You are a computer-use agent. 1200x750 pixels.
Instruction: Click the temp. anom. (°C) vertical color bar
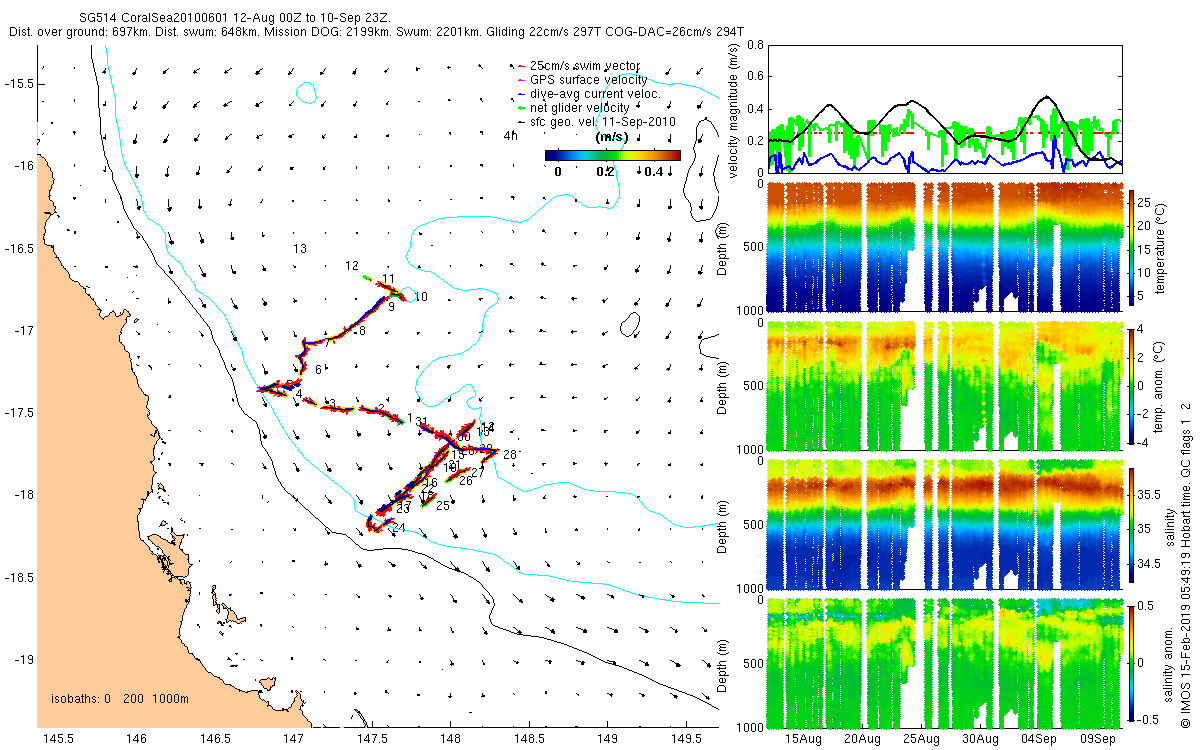1133,385
